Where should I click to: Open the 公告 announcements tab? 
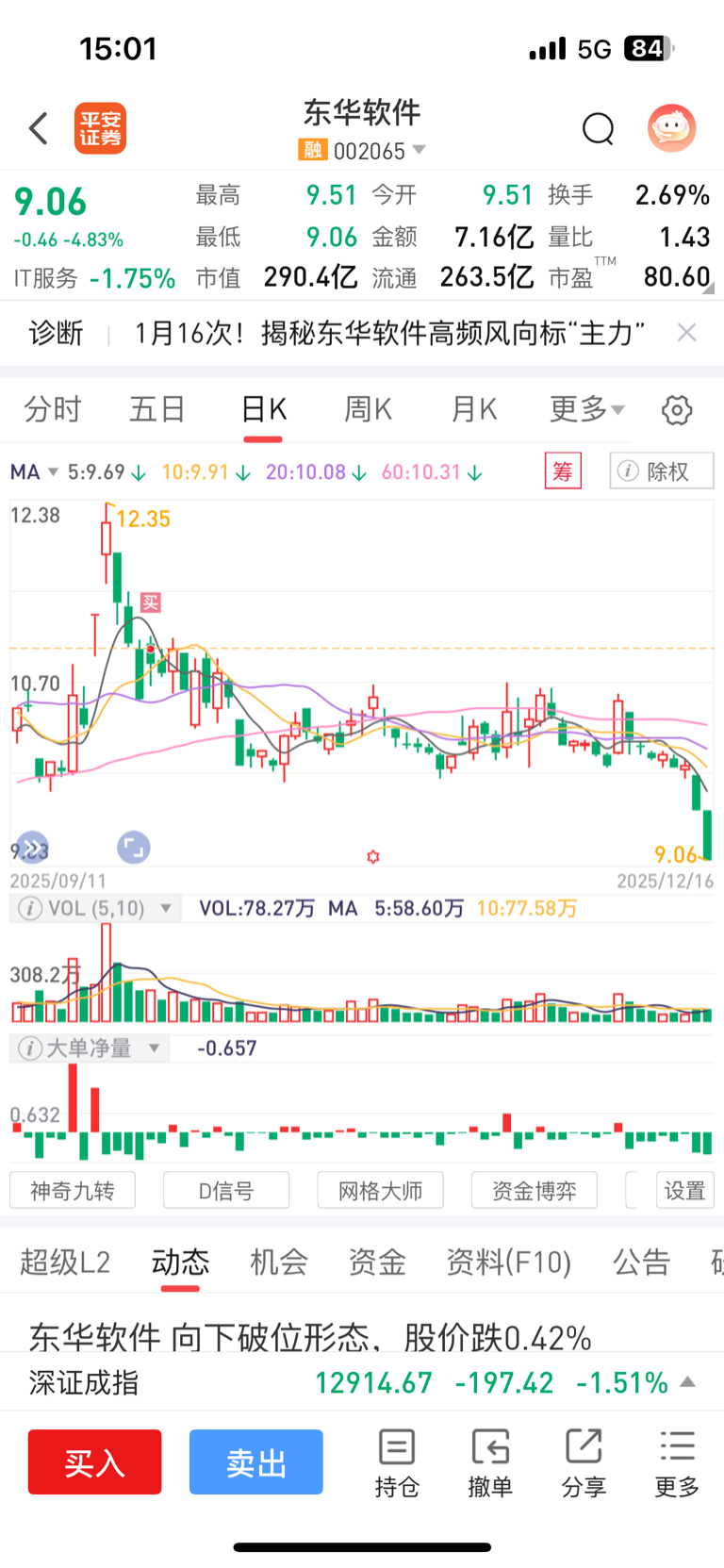642,1262
